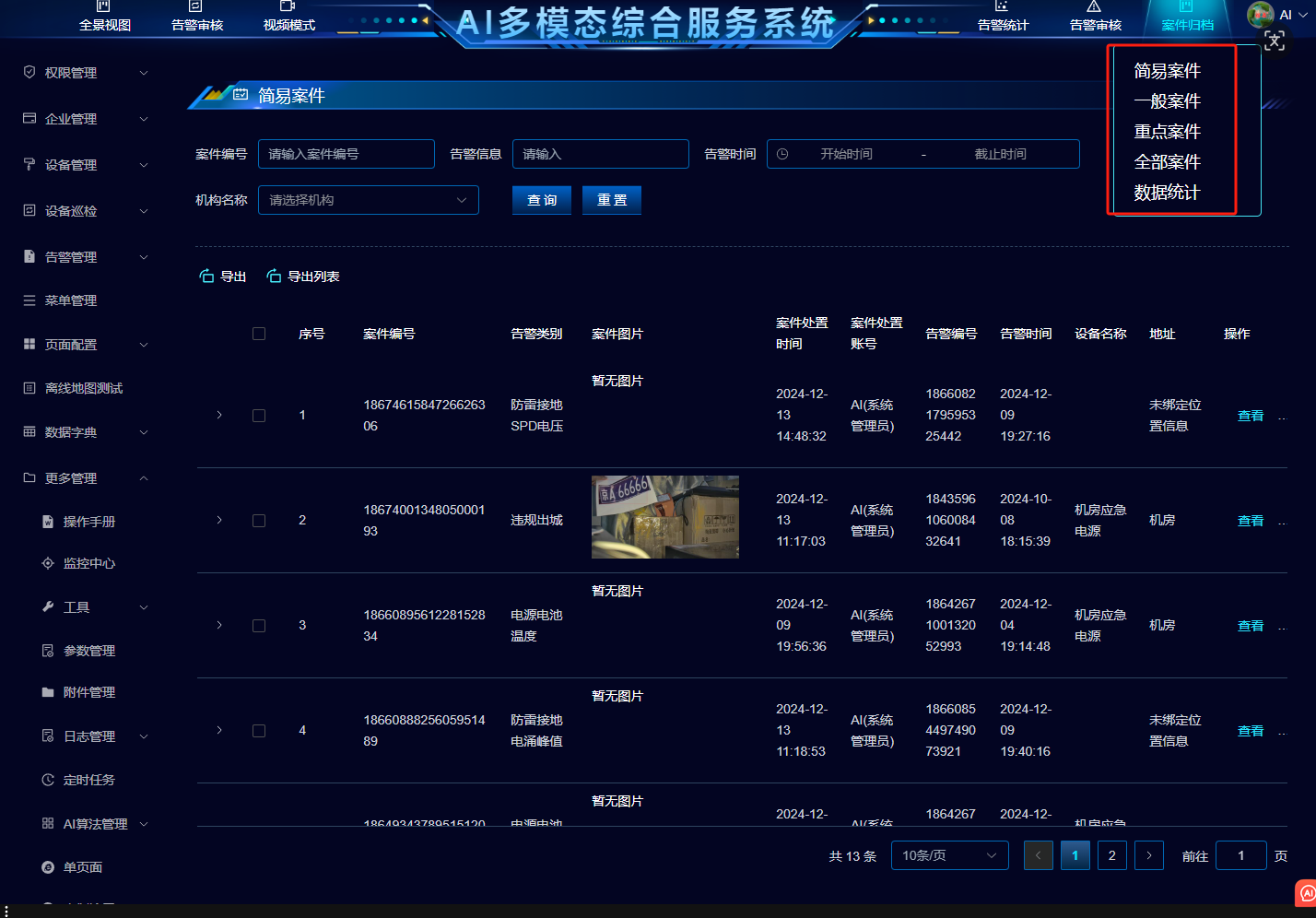The height and width of the screenshot is (918, 1316).
Task: Click the shield icon beside 权限管理
Action: pyautogui.click(x=29, y=72)
